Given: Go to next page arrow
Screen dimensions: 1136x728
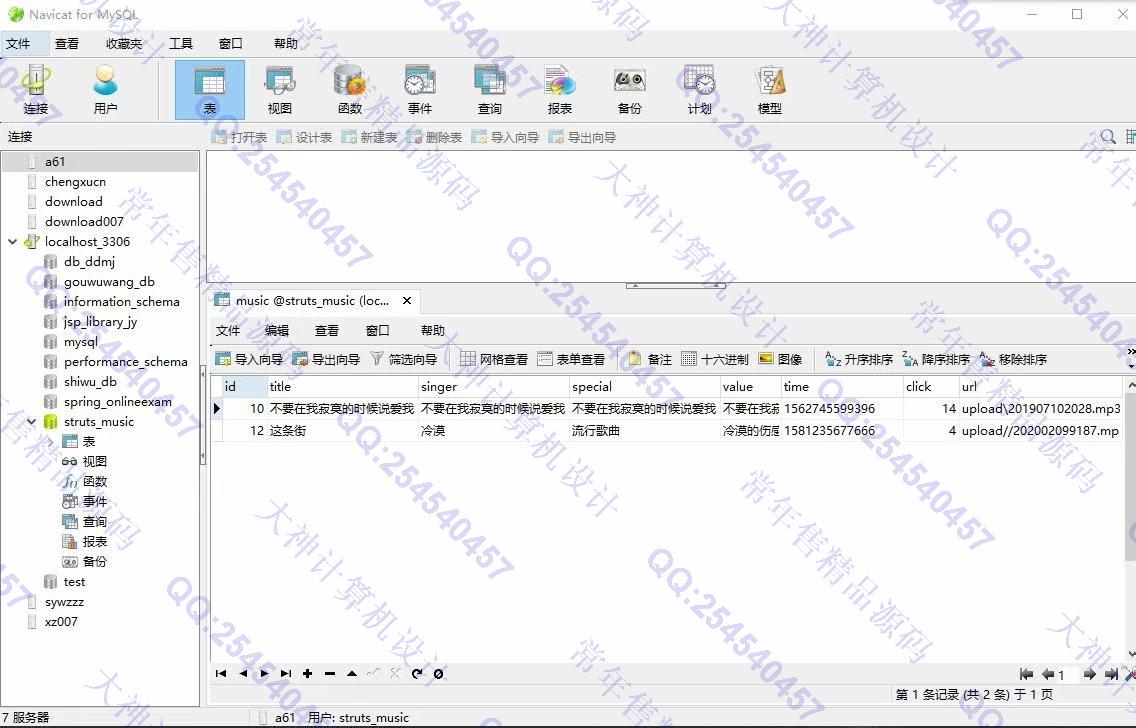Looking at the screenshot, I should point(1089,674).
